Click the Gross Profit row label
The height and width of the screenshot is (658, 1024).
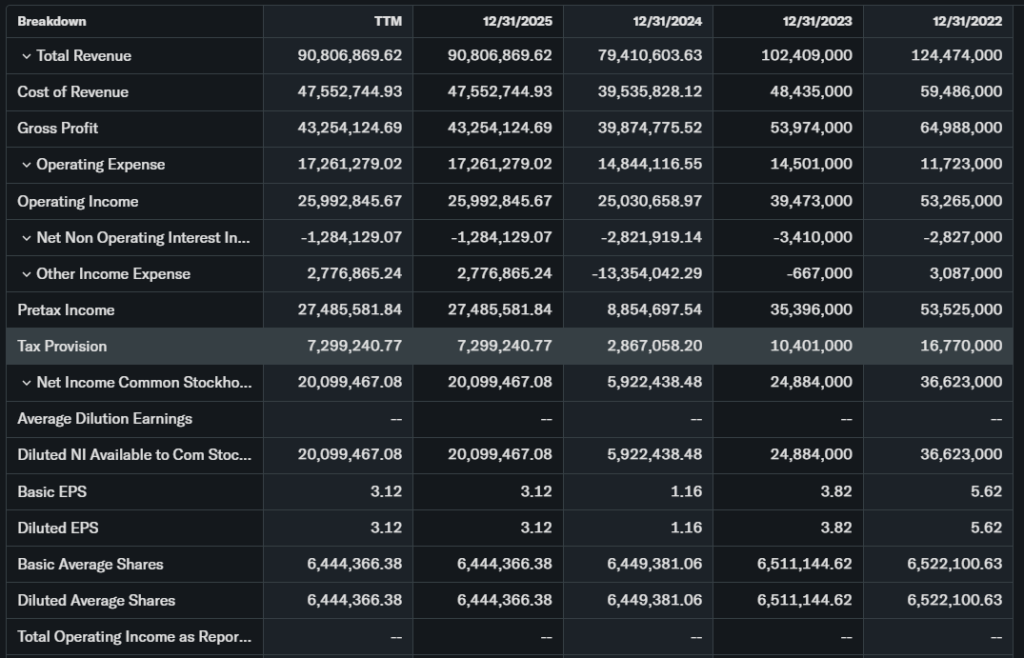coord(58,128)
